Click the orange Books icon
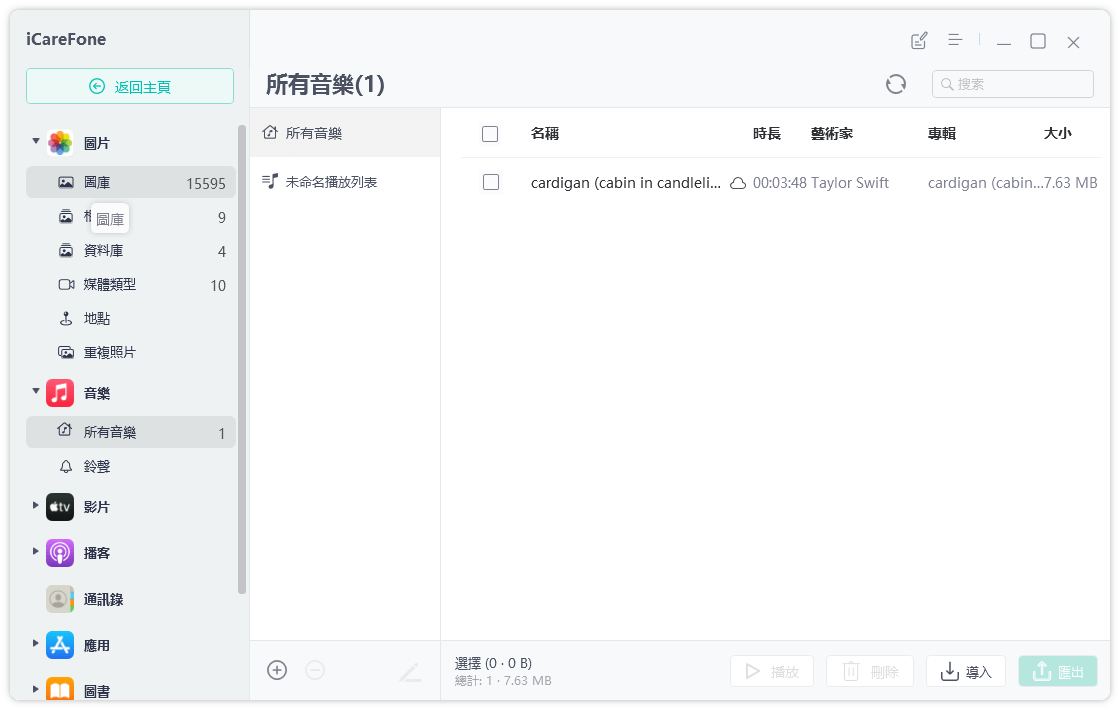The image size is (1120, 710). (60, 689)
